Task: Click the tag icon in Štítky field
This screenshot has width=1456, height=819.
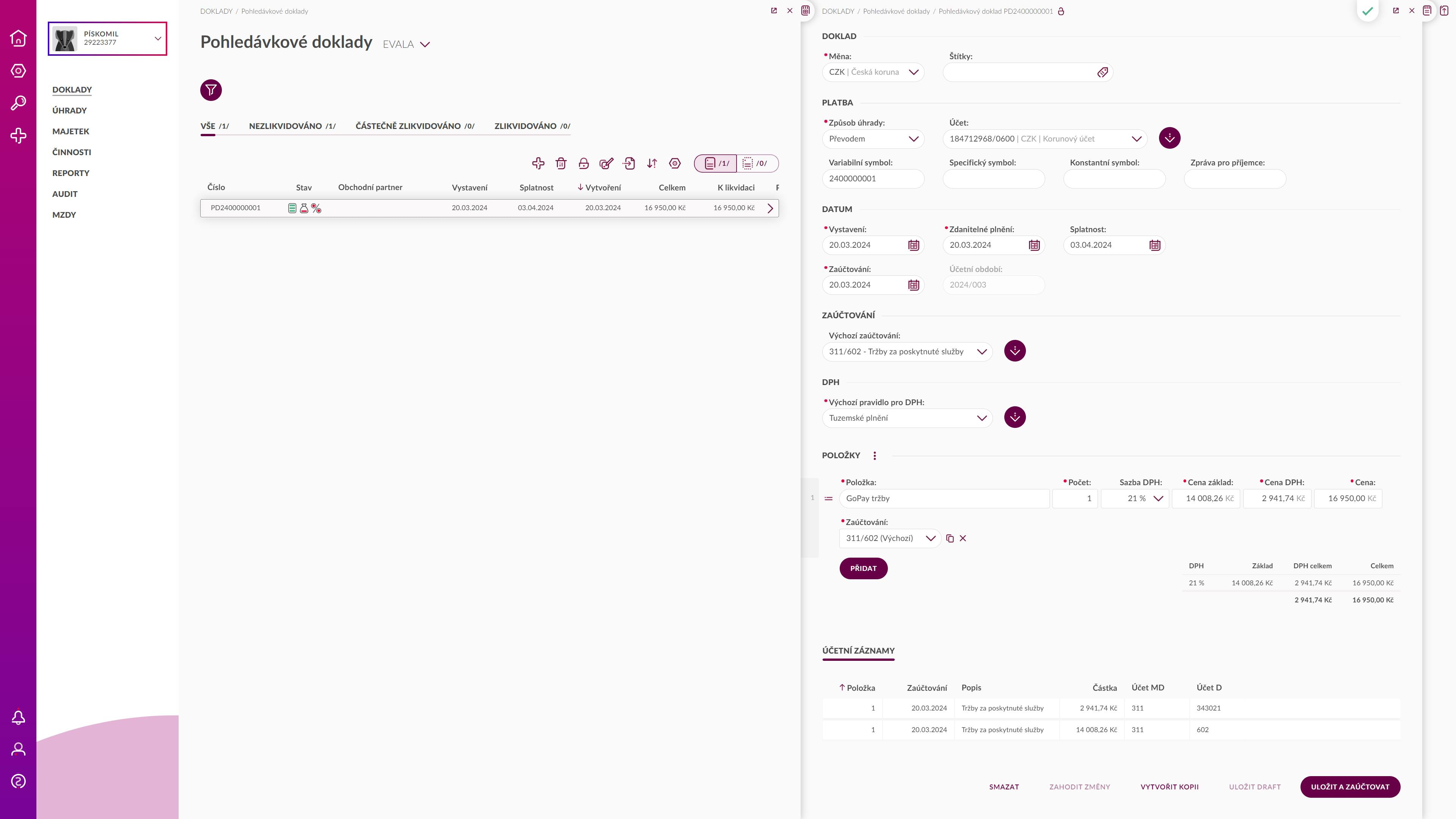Action: (x=1102, y=72)
